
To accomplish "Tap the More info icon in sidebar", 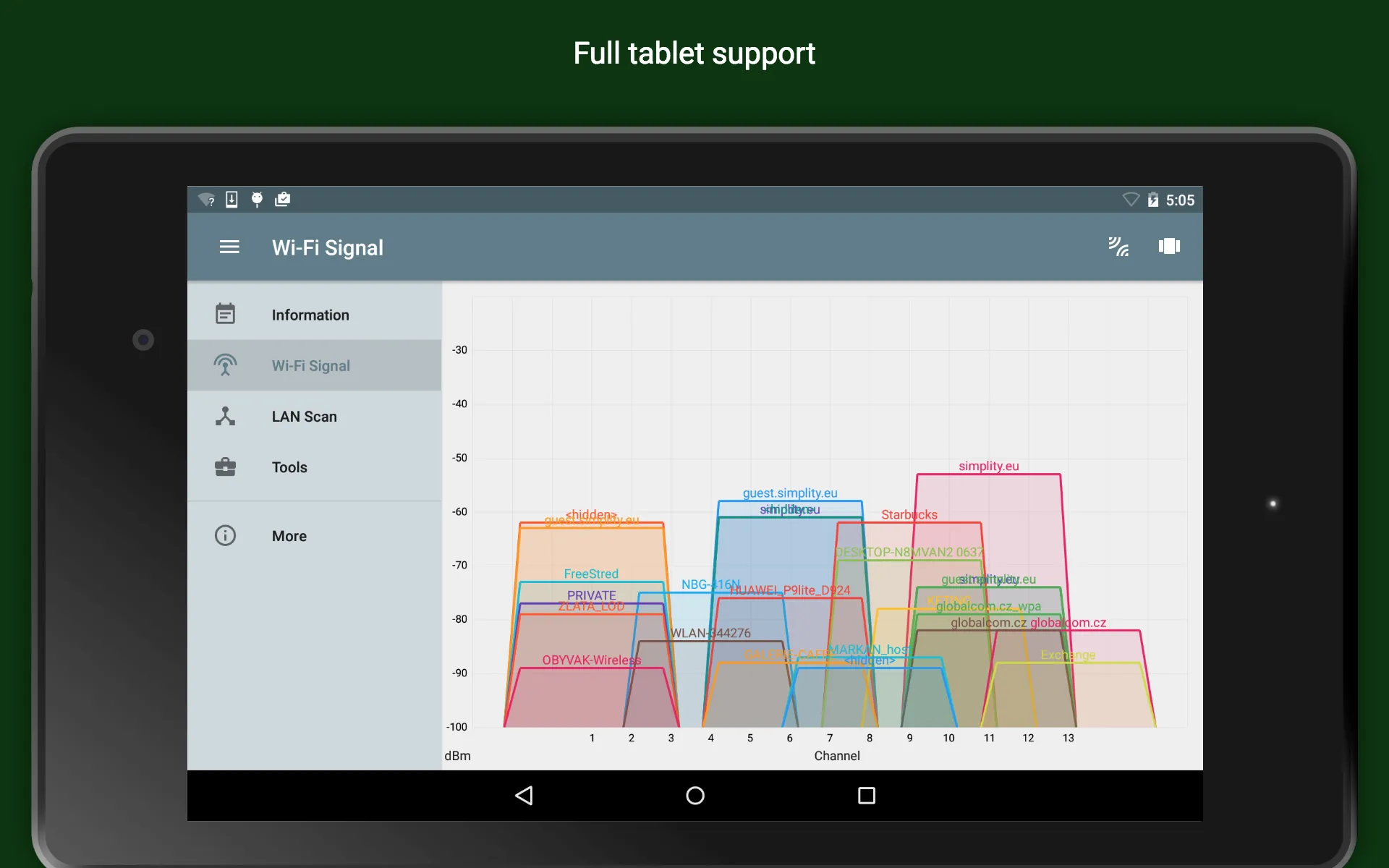I will coord(224,535).
